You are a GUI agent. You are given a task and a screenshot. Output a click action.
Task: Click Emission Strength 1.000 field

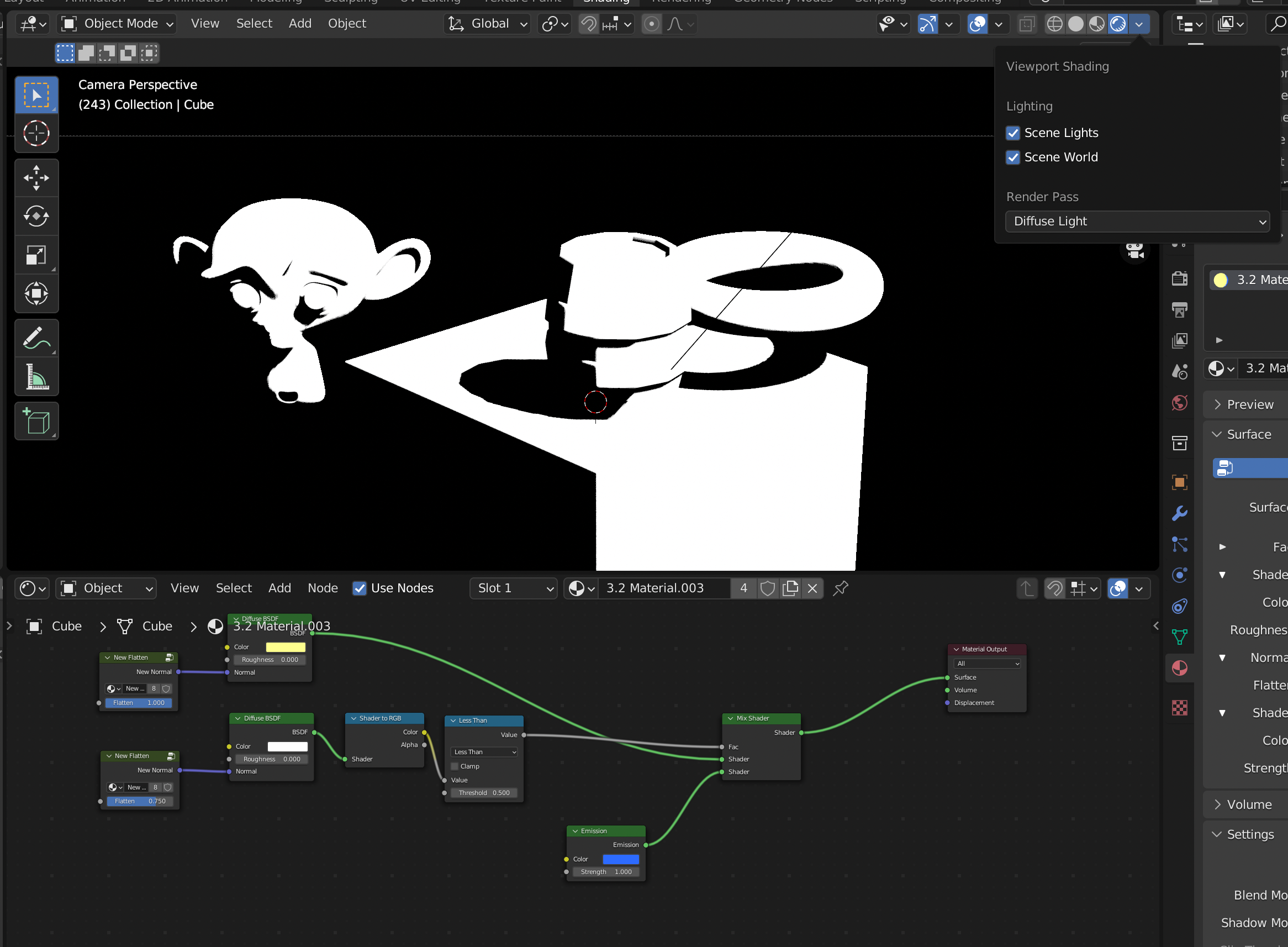pyautogui.click(x=606, y=872)
